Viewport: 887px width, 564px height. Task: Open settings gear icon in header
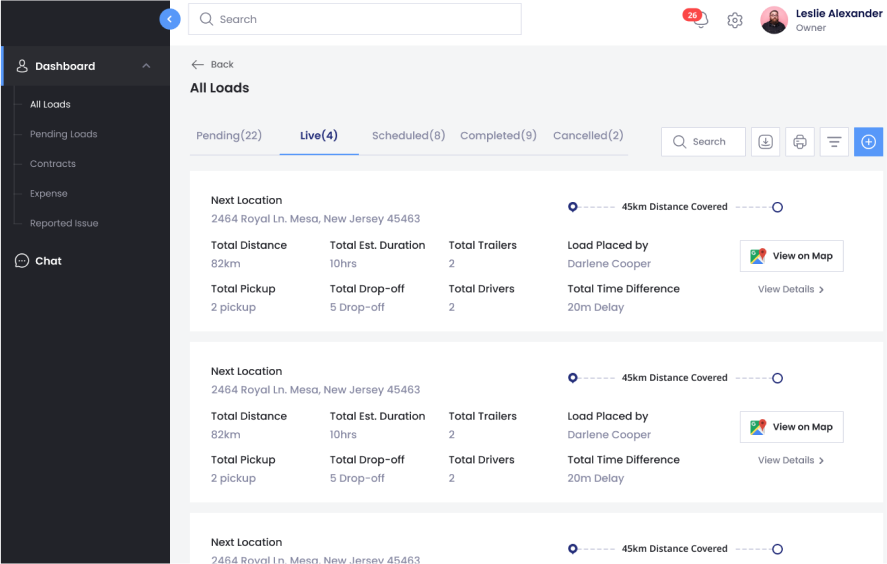tap(734, 20)
